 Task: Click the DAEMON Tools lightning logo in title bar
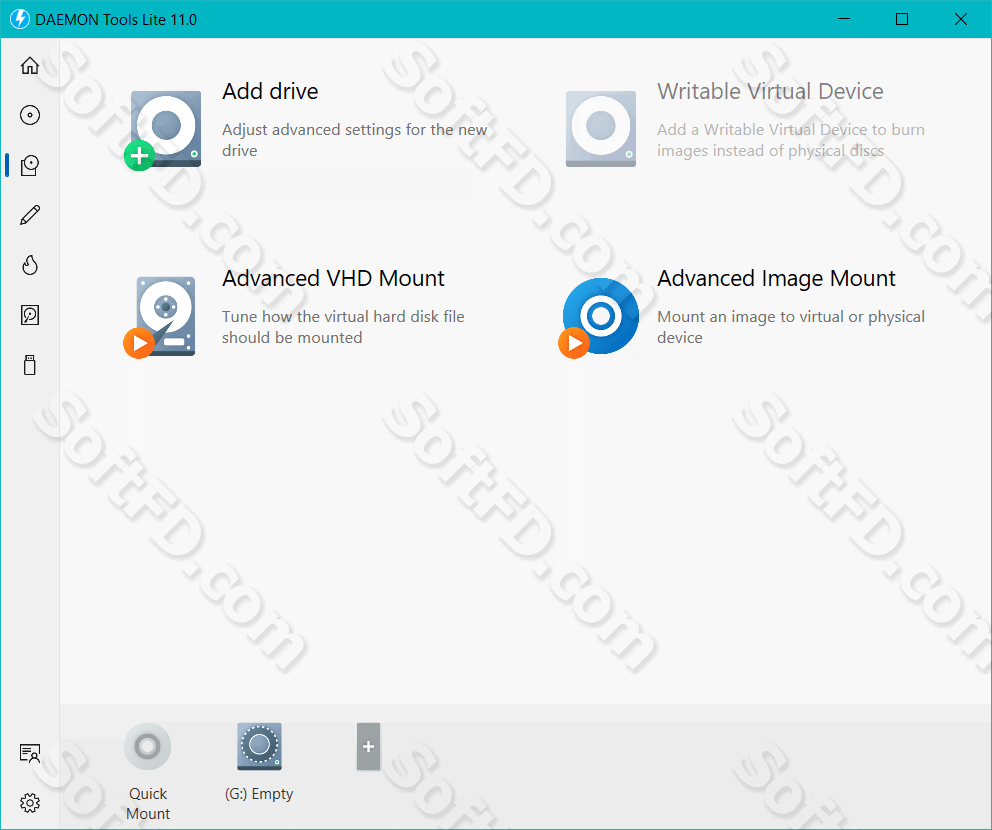click(20, 19)
